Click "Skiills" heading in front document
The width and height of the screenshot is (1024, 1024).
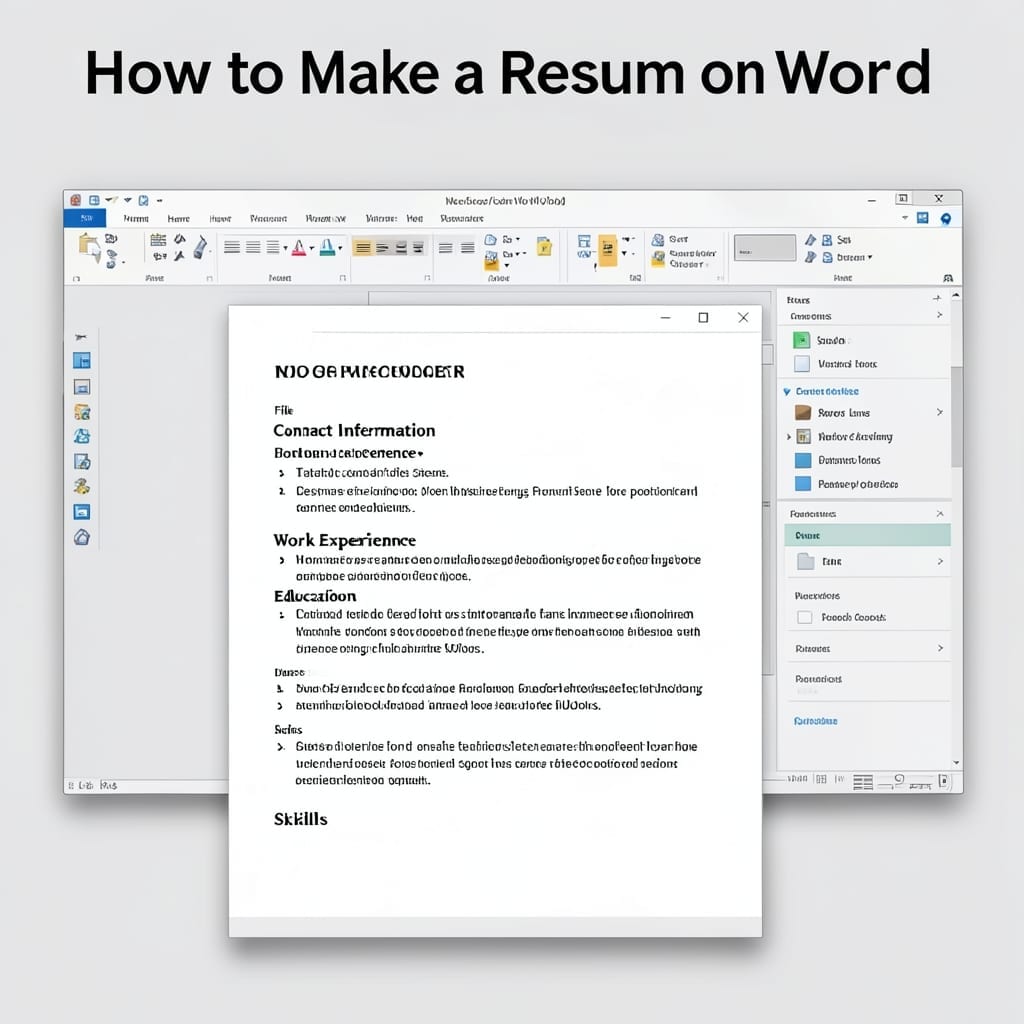[x=300, y=819]
